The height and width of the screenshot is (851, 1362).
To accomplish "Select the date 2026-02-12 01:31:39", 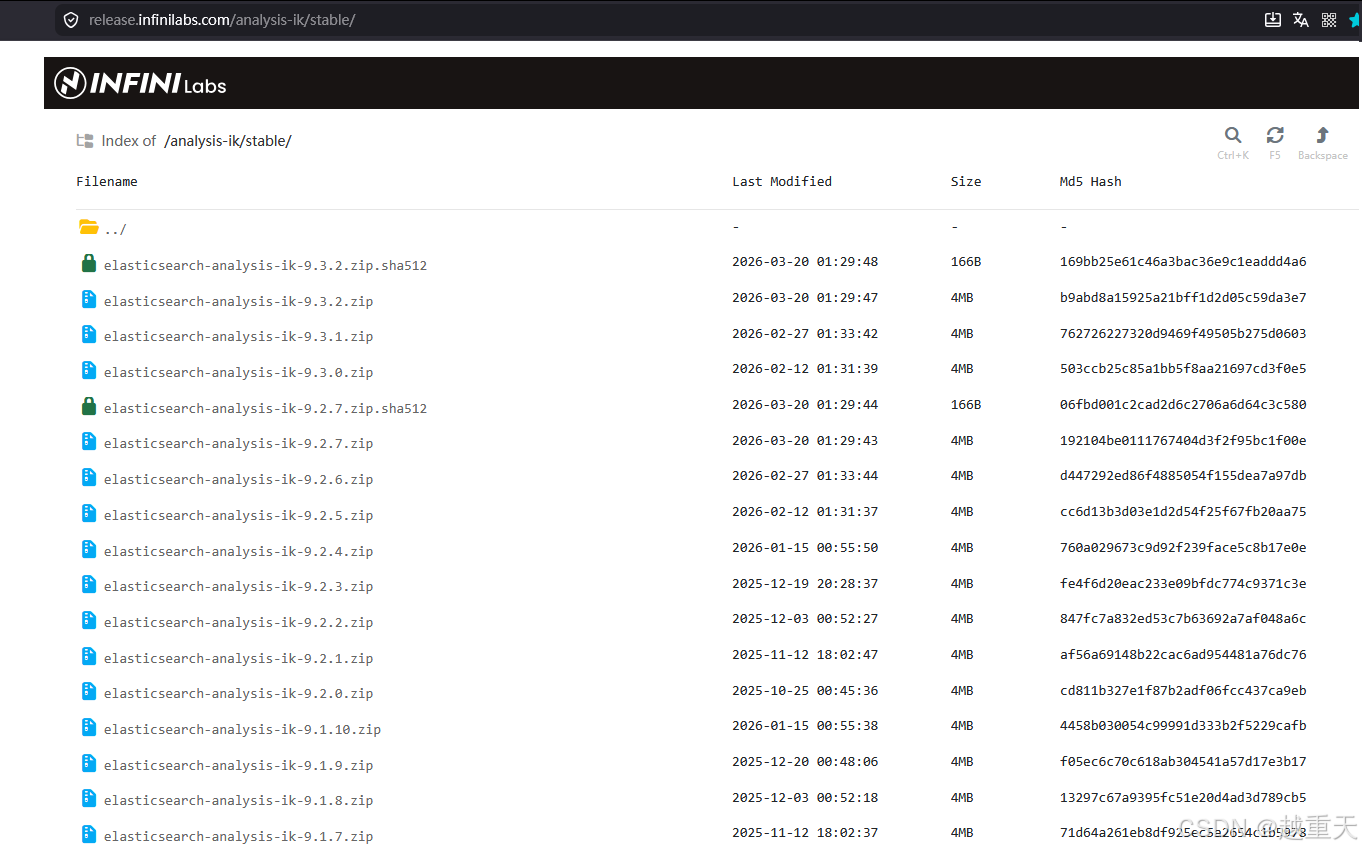I will coord(805,369).
